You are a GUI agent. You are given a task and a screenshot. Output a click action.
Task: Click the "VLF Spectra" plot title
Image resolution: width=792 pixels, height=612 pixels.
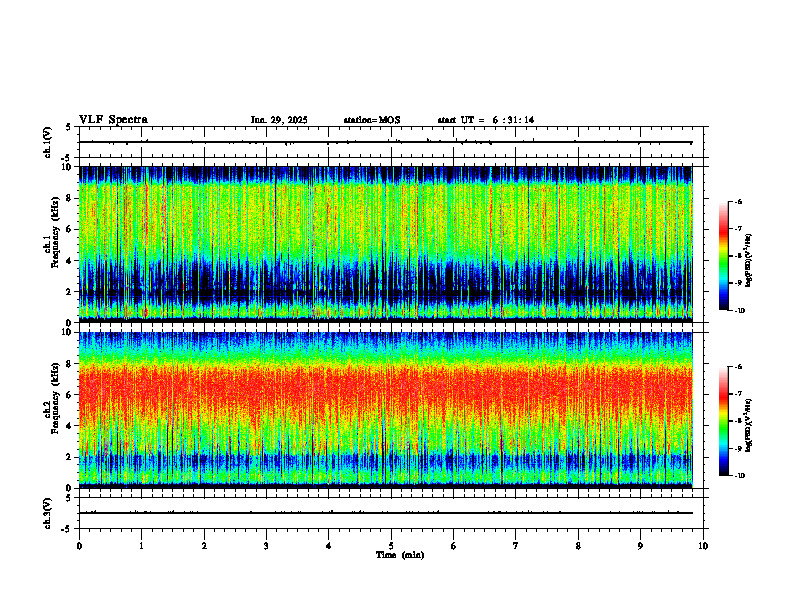113,120
